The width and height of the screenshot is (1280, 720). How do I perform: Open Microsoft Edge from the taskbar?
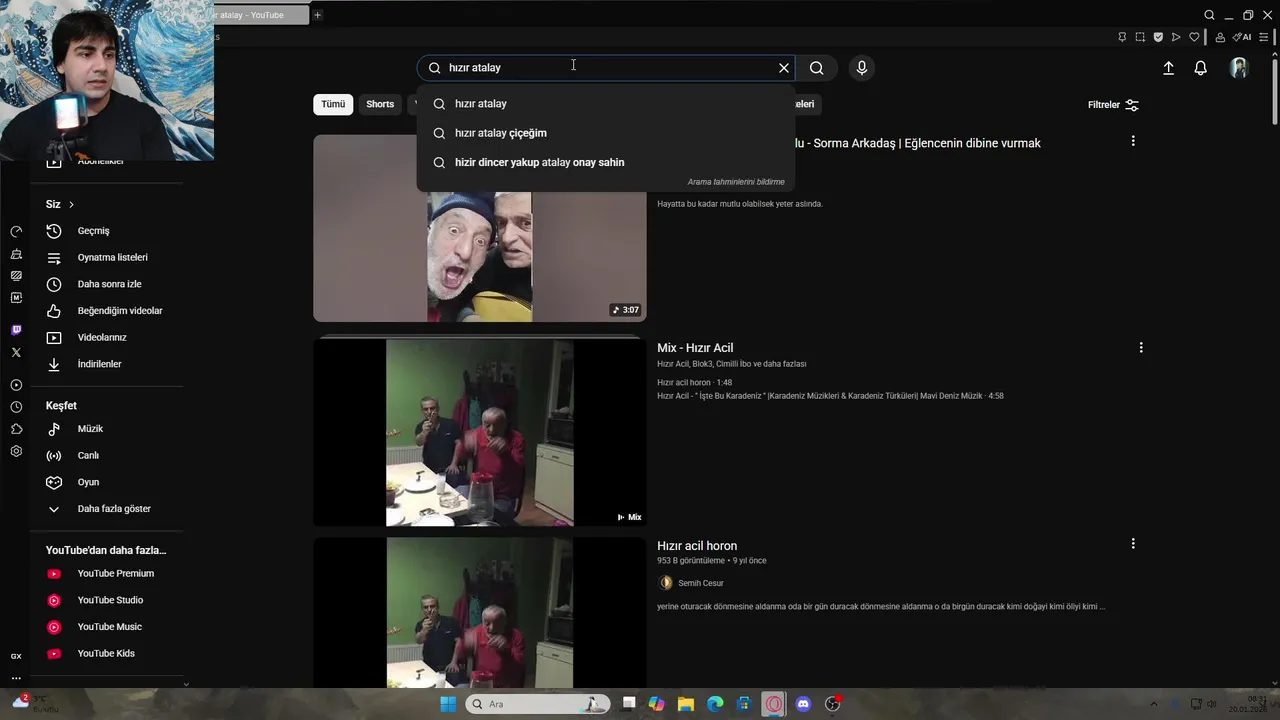tap(715, 704)
